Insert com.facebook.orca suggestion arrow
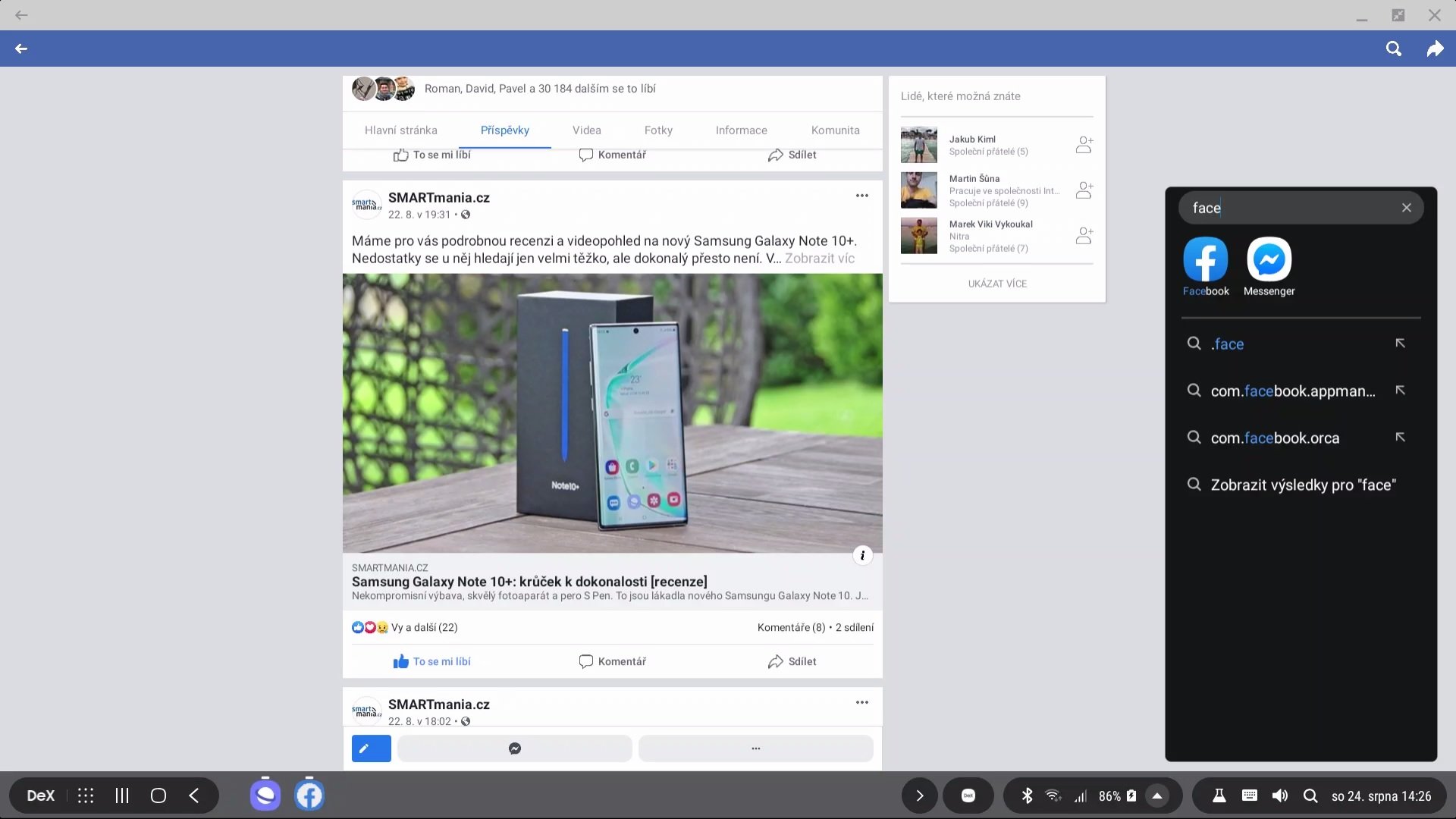Screen dimensions: 1456x819 pyautogui.click(x=1401, y=438)
